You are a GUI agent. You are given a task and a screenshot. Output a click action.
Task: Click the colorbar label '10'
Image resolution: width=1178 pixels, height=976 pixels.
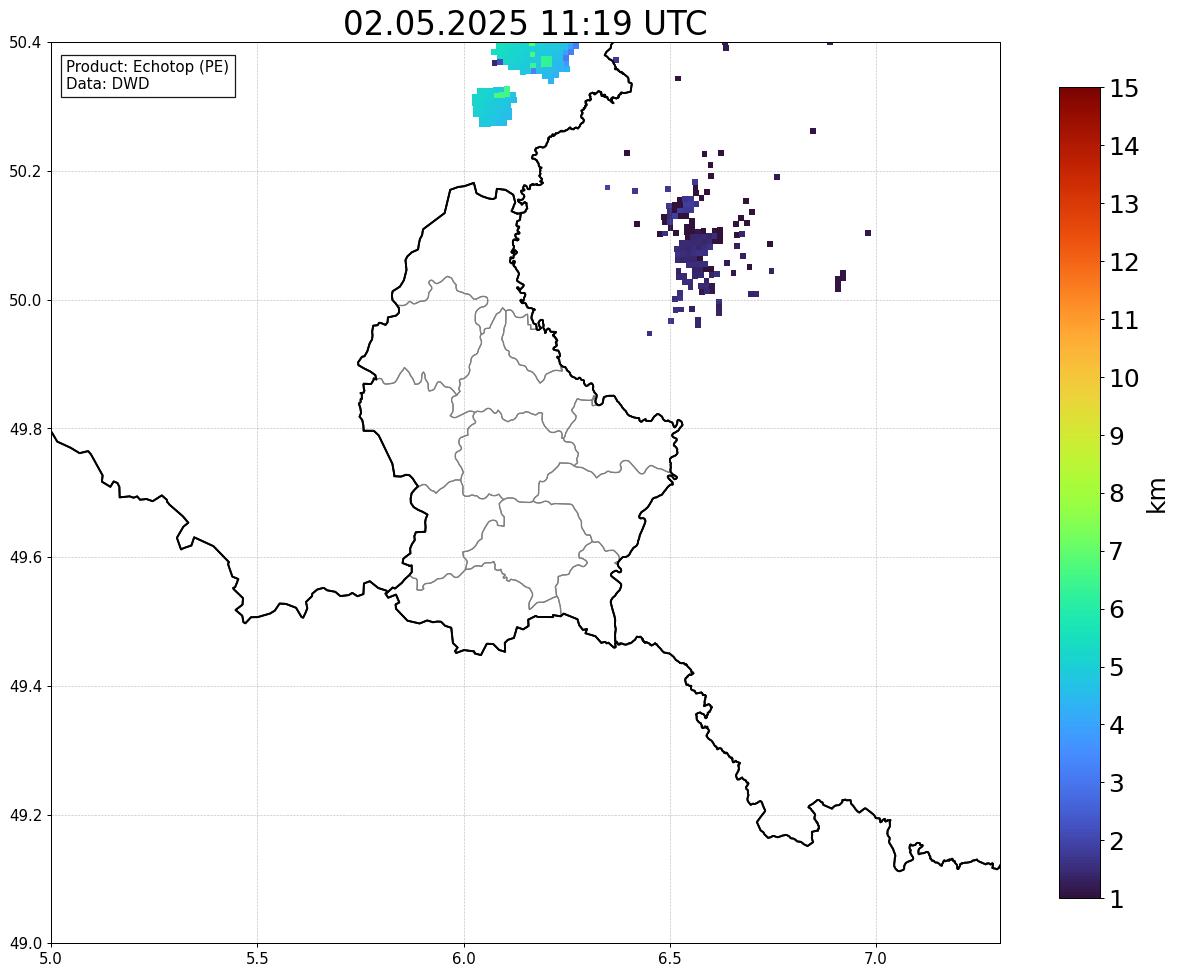tap(1124, 378)
